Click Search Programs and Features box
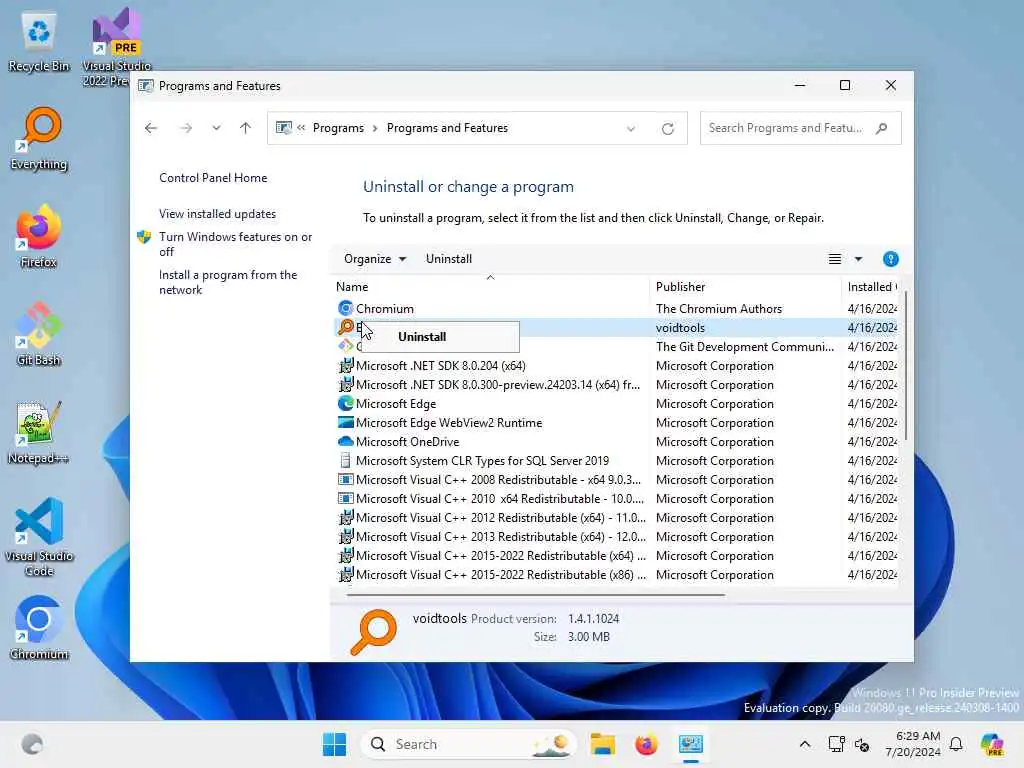The height and width of the screenshot is (768, 1024). point(800,128)
